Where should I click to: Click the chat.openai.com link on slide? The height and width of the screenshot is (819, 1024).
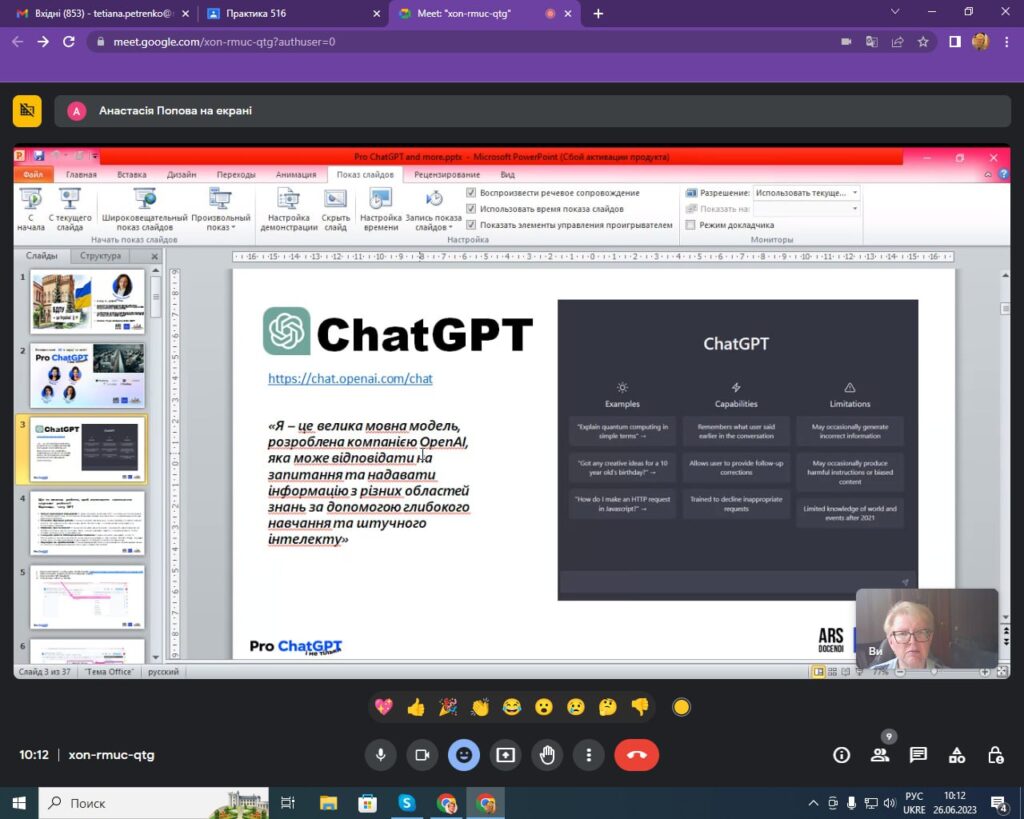[x=350, y=379]
